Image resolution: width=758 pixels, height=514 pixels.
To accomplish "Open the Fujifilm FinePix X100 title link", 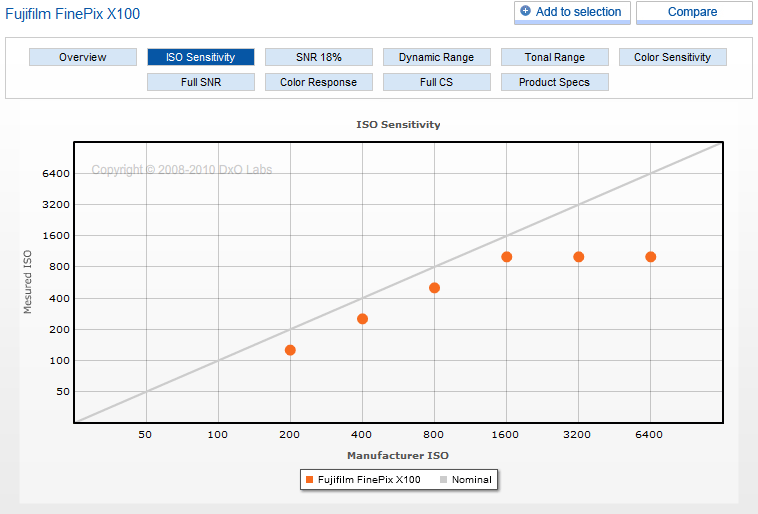I will pos(73,14).
